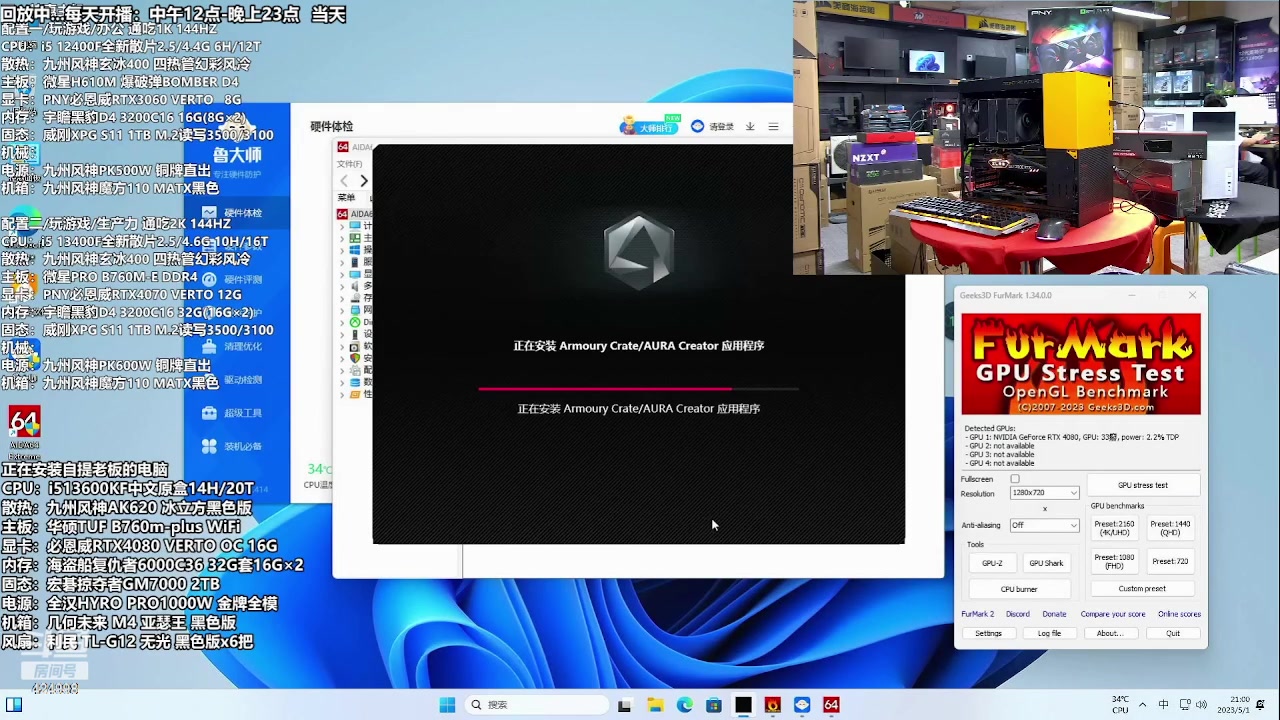Screen dimensions: 1280x720
Task: Expand the AIDA64 tree node with the shield icon
Action: tap(342, 358)
